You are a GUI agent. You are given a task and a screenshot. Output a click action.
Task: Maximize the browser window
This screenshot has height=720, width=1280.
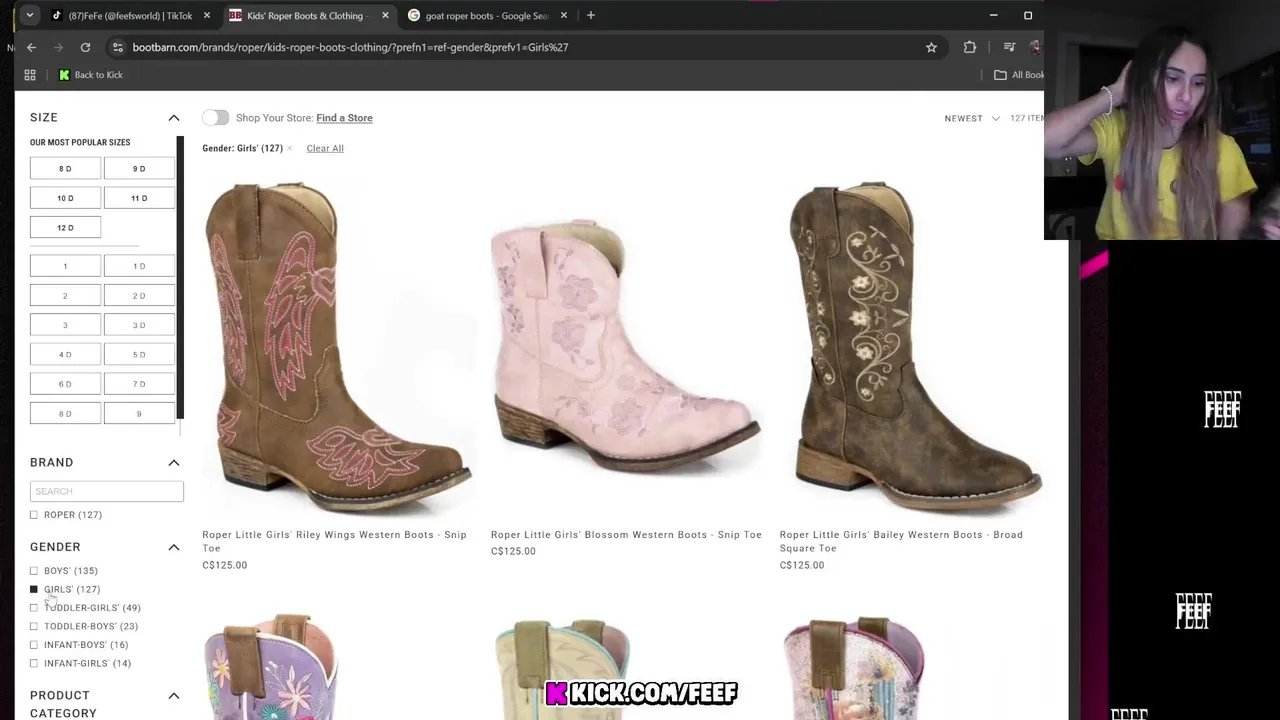(x=1028, y=15)
